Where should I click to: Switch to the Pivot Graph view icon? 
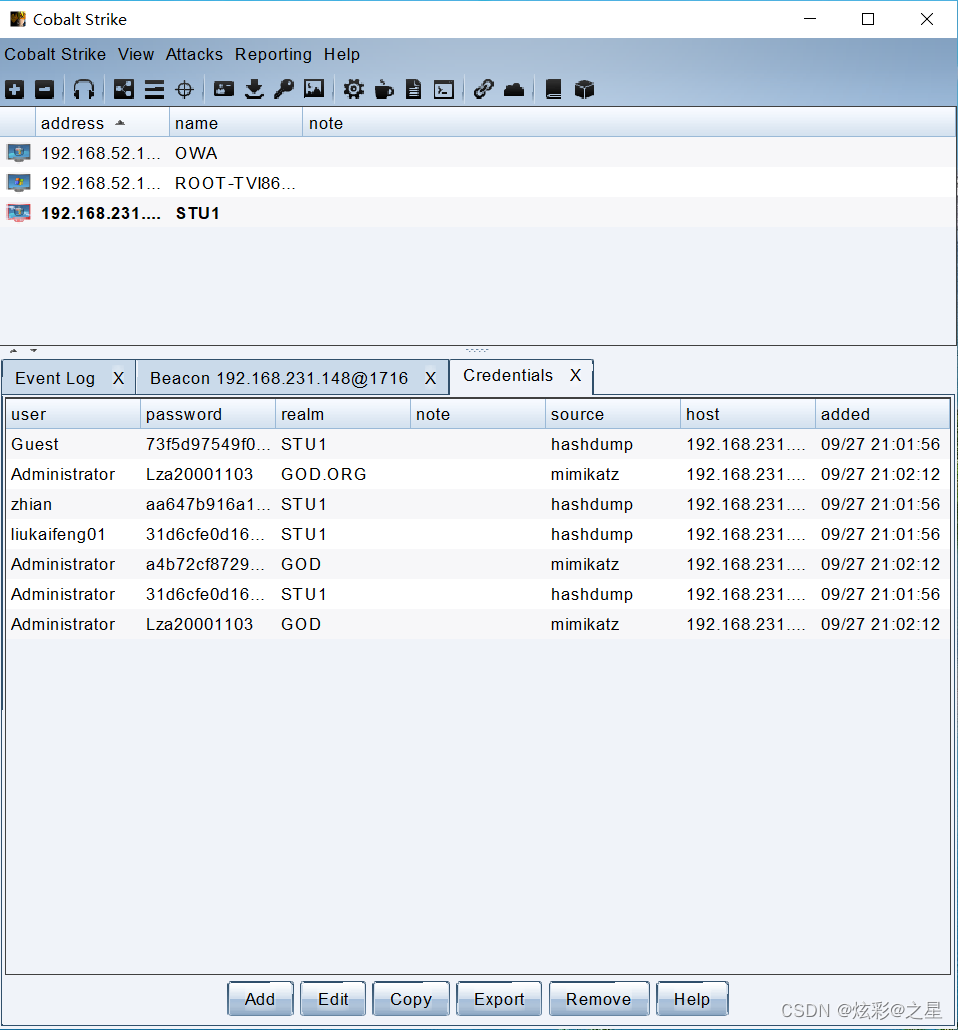pyautogui.click(x=124, y=89)
